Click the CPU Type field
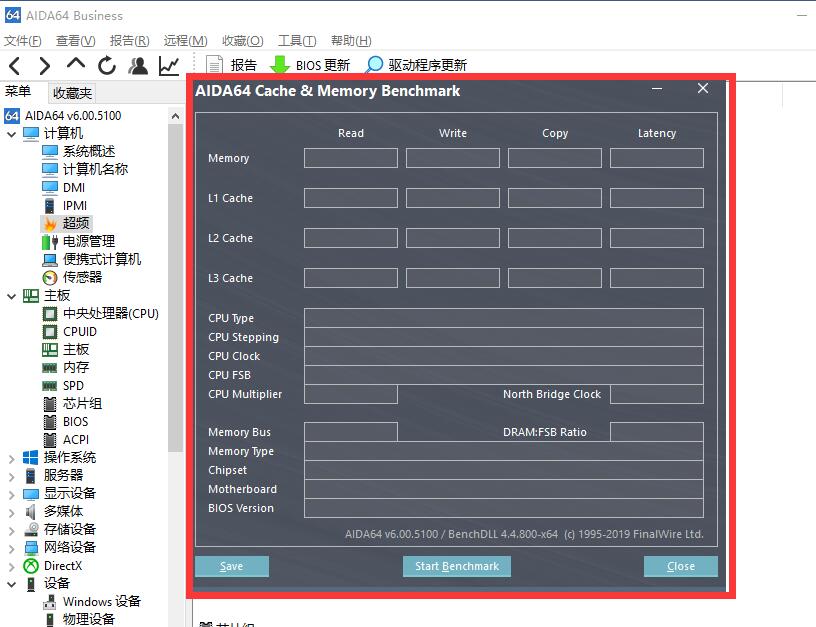 504,318
